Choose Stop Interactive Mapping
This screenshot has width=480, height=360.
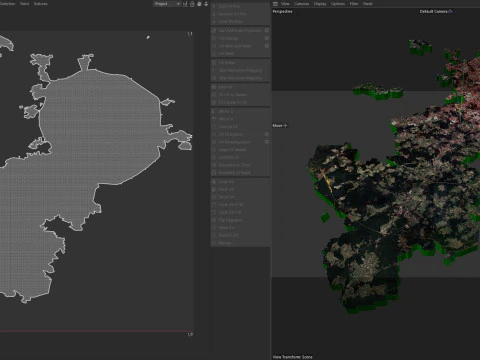[x=240, y=78]
